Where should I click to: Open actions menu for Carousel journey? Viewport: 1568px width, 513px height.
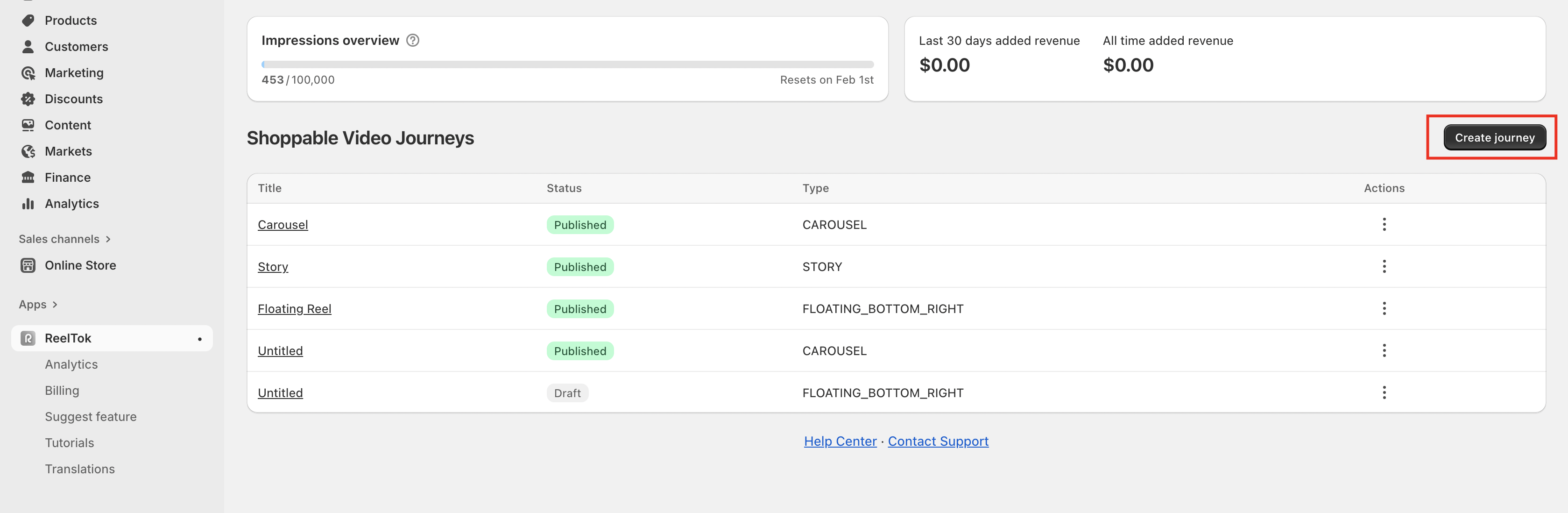click(1384, 225)
